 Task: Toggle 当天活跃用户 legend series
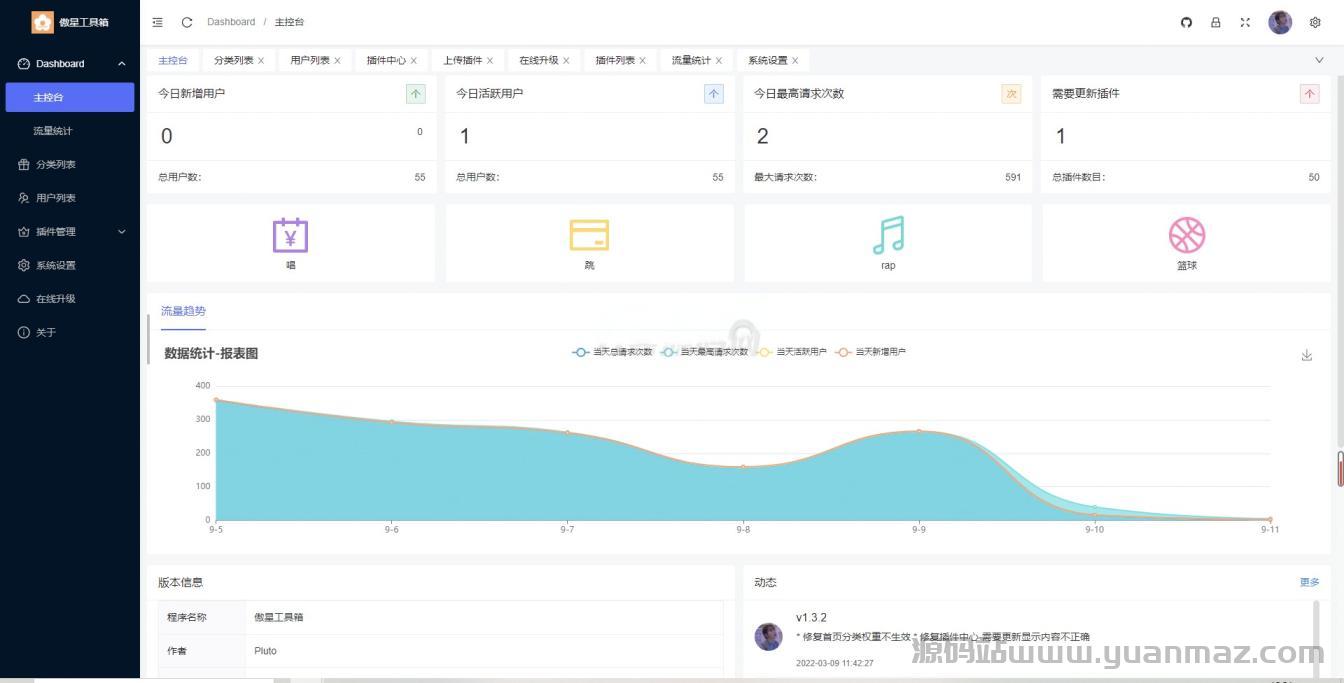pos(794,352)
